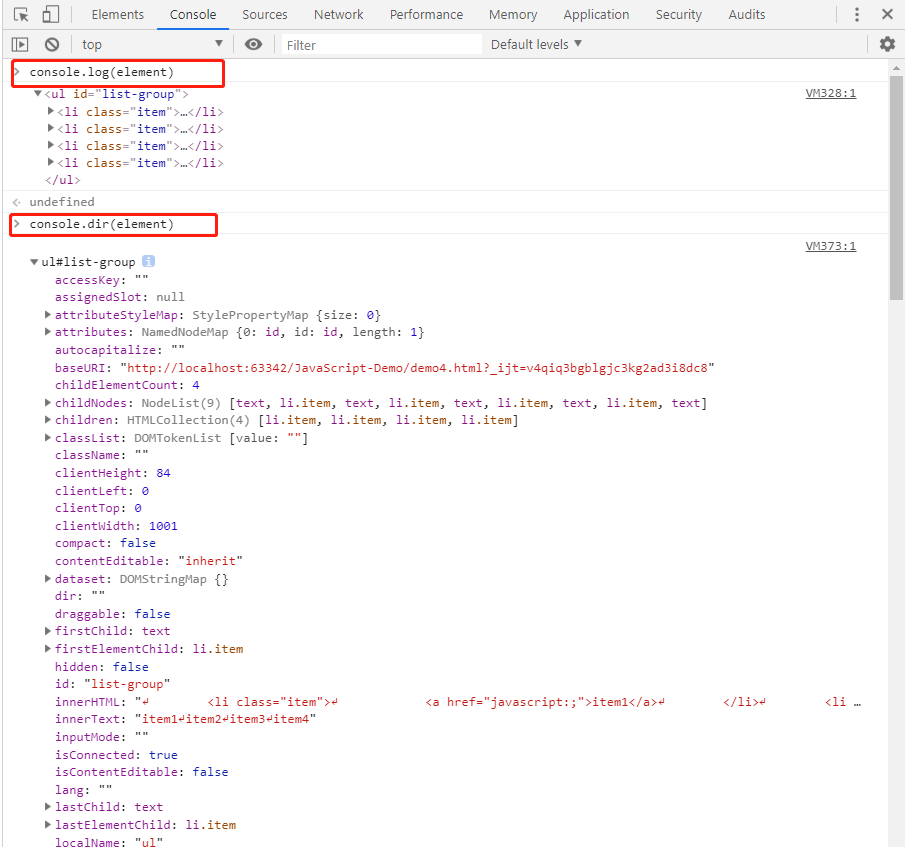Viewport: 905px width, 847px height.
Task: Open the Default levels dropdown
Action: (536, 44)
